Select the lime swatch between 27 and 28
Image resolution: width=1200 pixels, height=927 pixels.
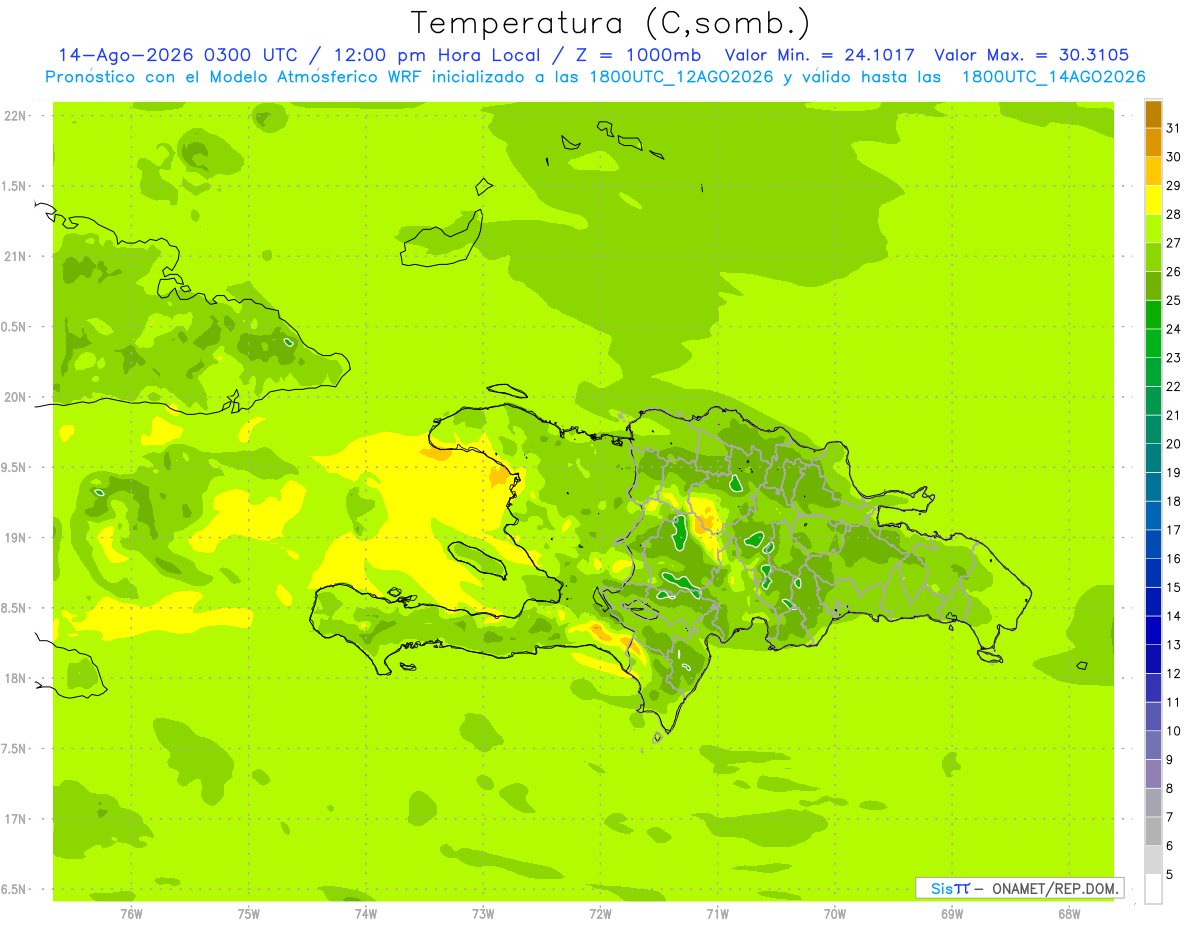pos(1153,228)
